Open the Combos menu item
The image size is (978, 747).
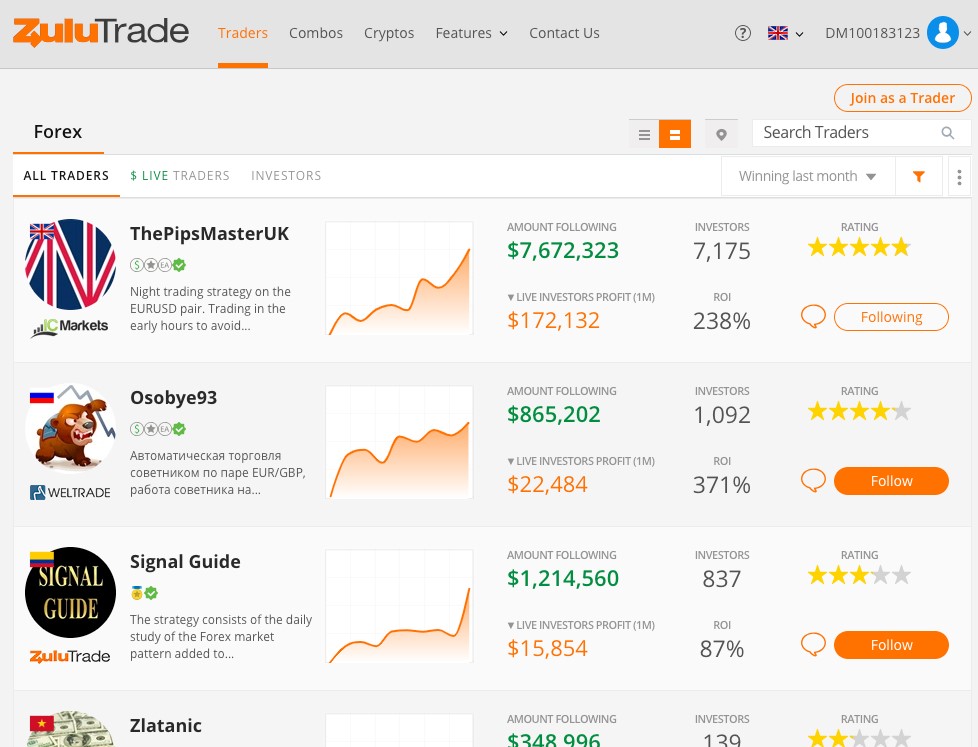pos(316,33)
